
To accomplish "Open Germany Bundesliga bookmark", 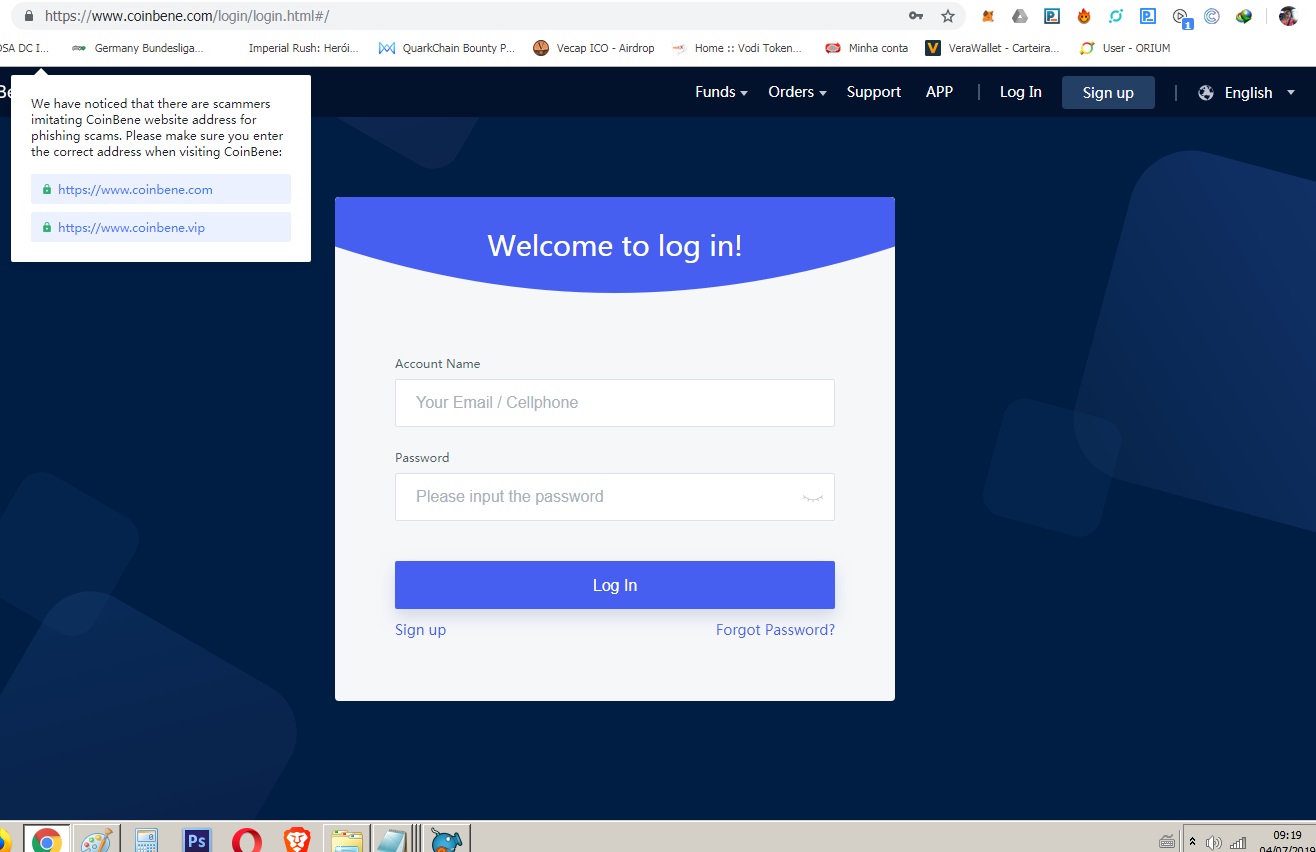I will point(138,48).
